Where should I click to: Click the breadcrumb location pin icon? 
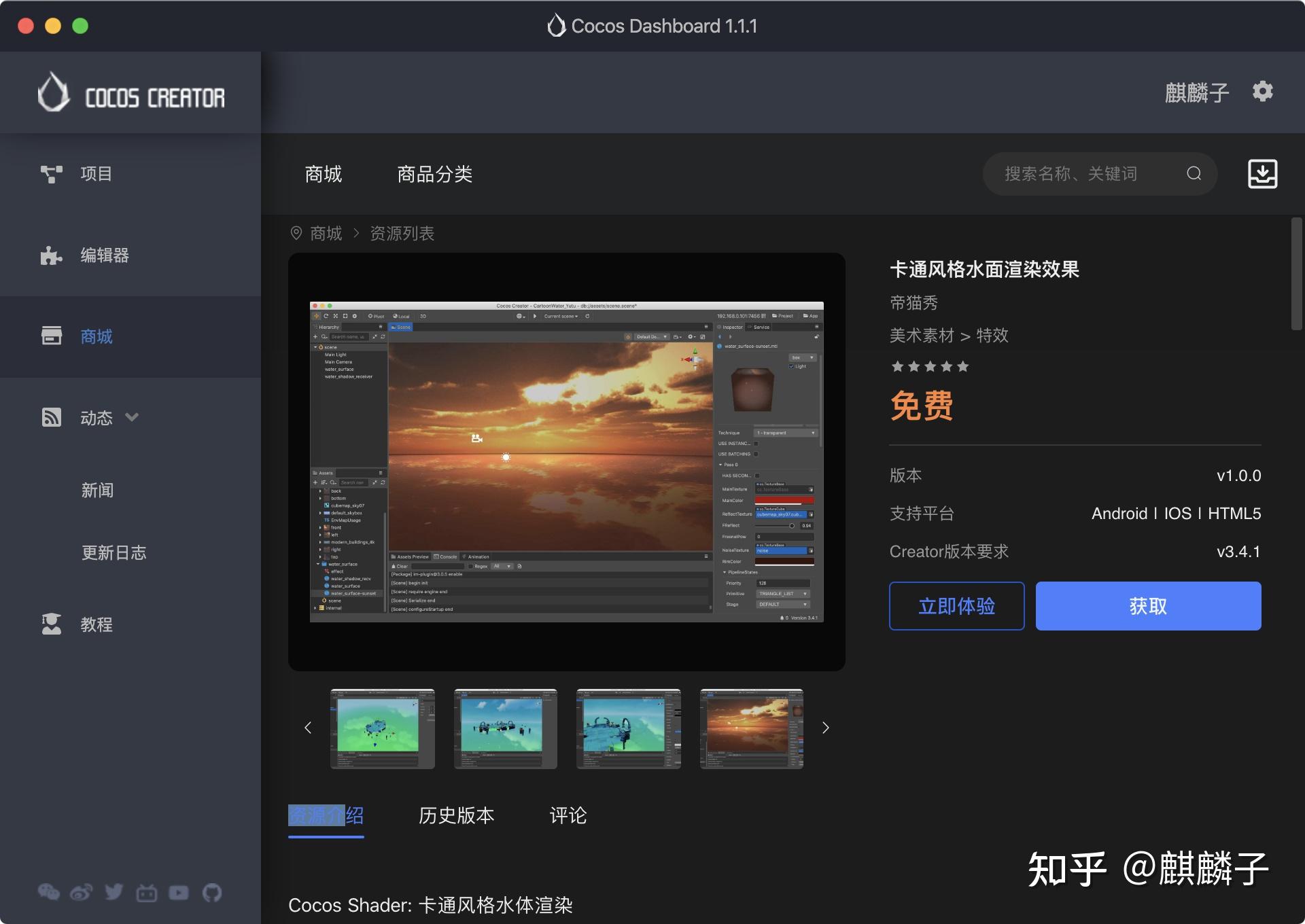click(296, 233)
